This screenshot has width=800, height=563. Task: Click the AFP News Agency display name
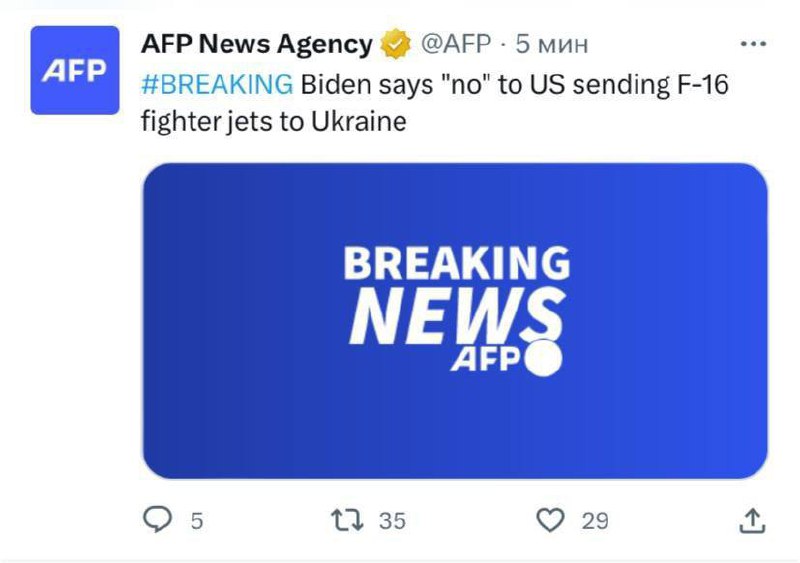pyautogui.click(x=256, y=45)
